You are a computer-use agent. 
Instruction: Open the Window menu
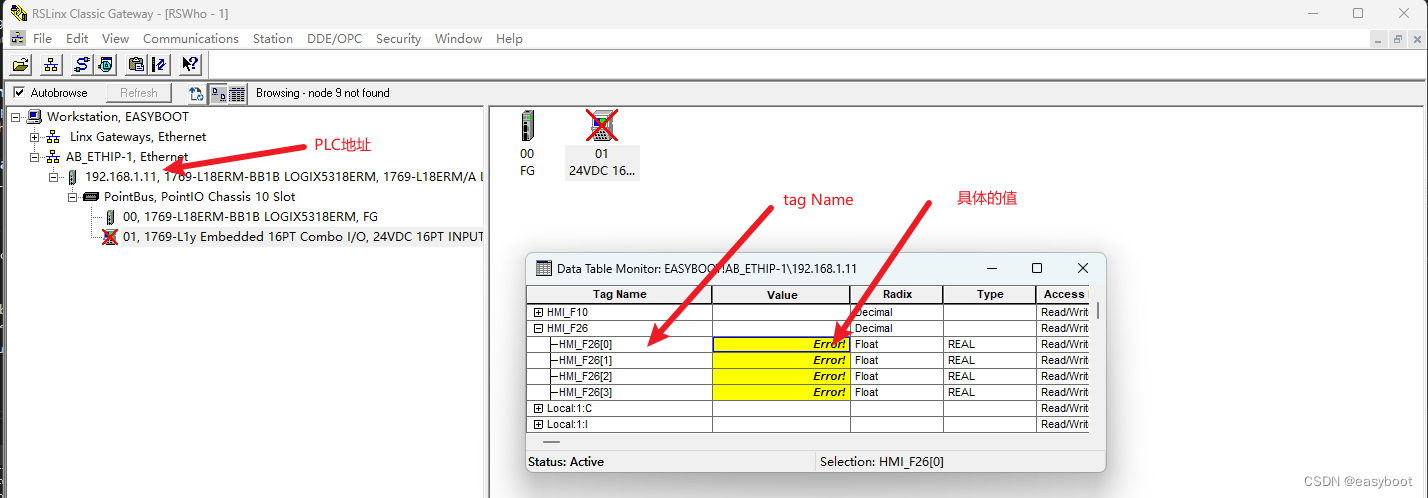tap(458, 38)
